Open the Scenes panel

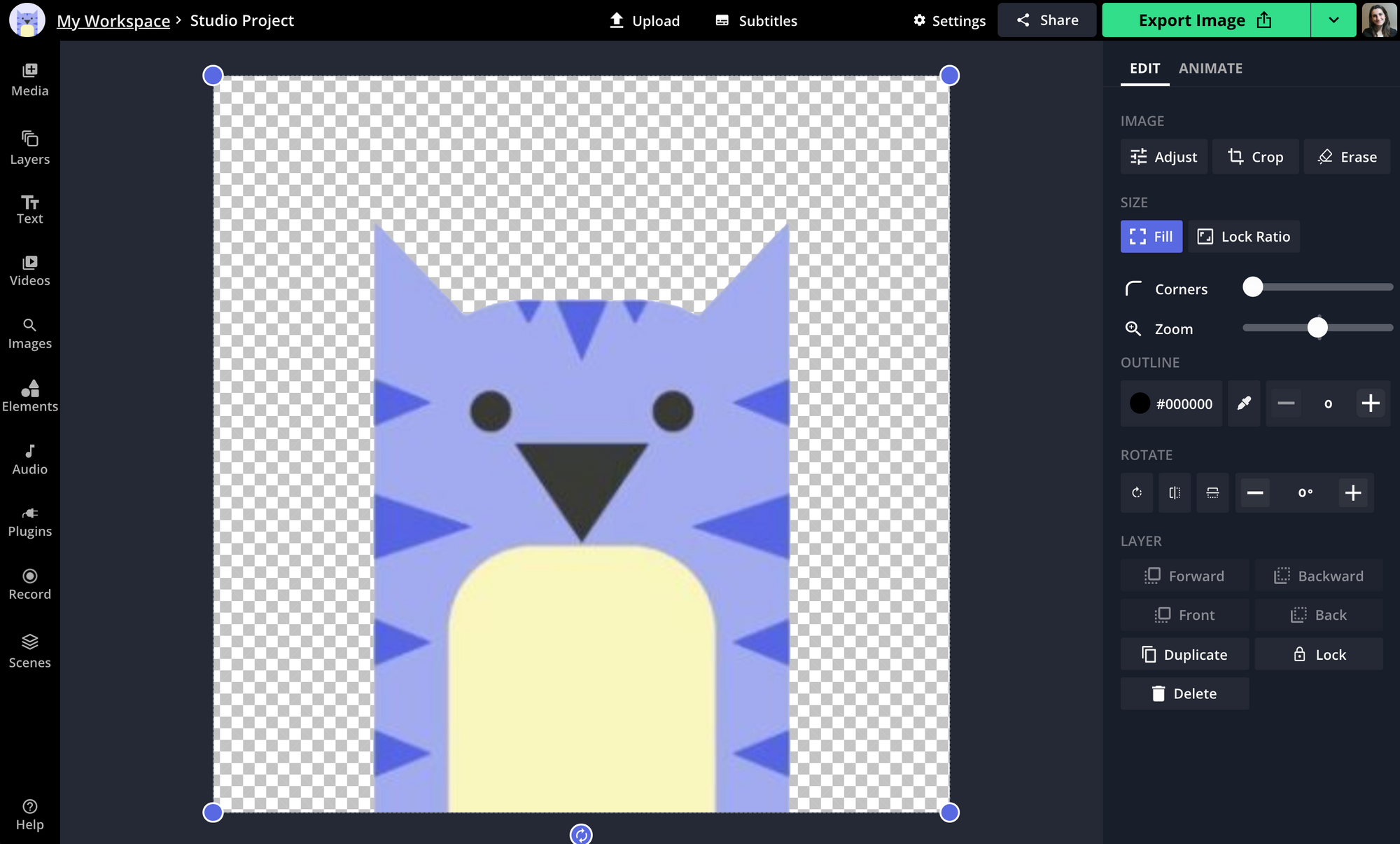pyautogui.click(x=29, y=651)
